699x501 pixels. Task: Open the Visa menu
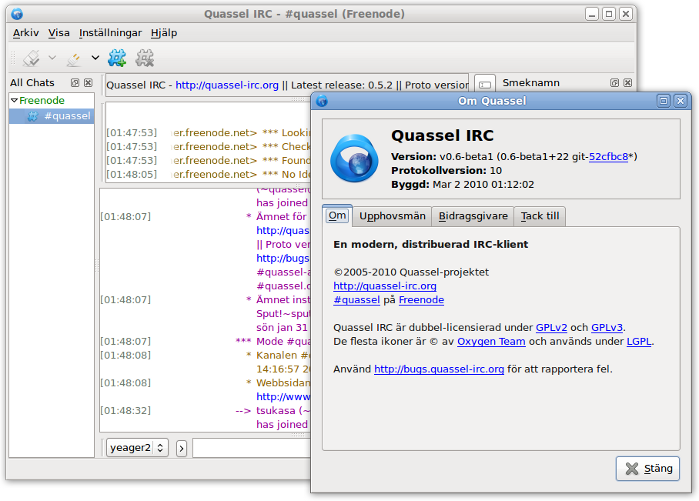click(x=59, y=33)
